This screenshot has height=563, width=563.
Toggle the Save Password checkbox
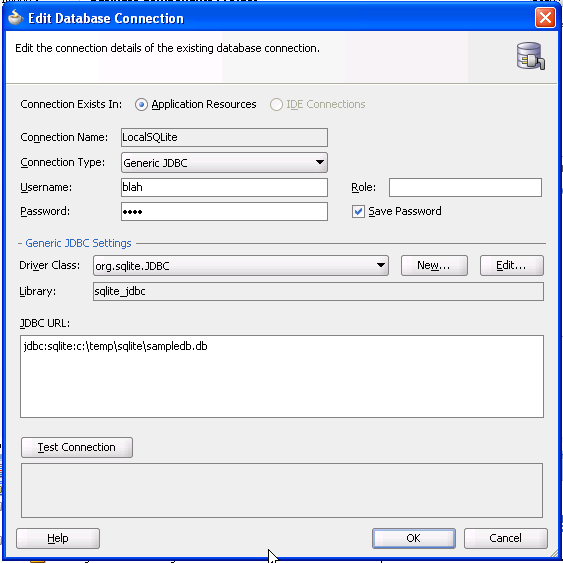point(358,211)
